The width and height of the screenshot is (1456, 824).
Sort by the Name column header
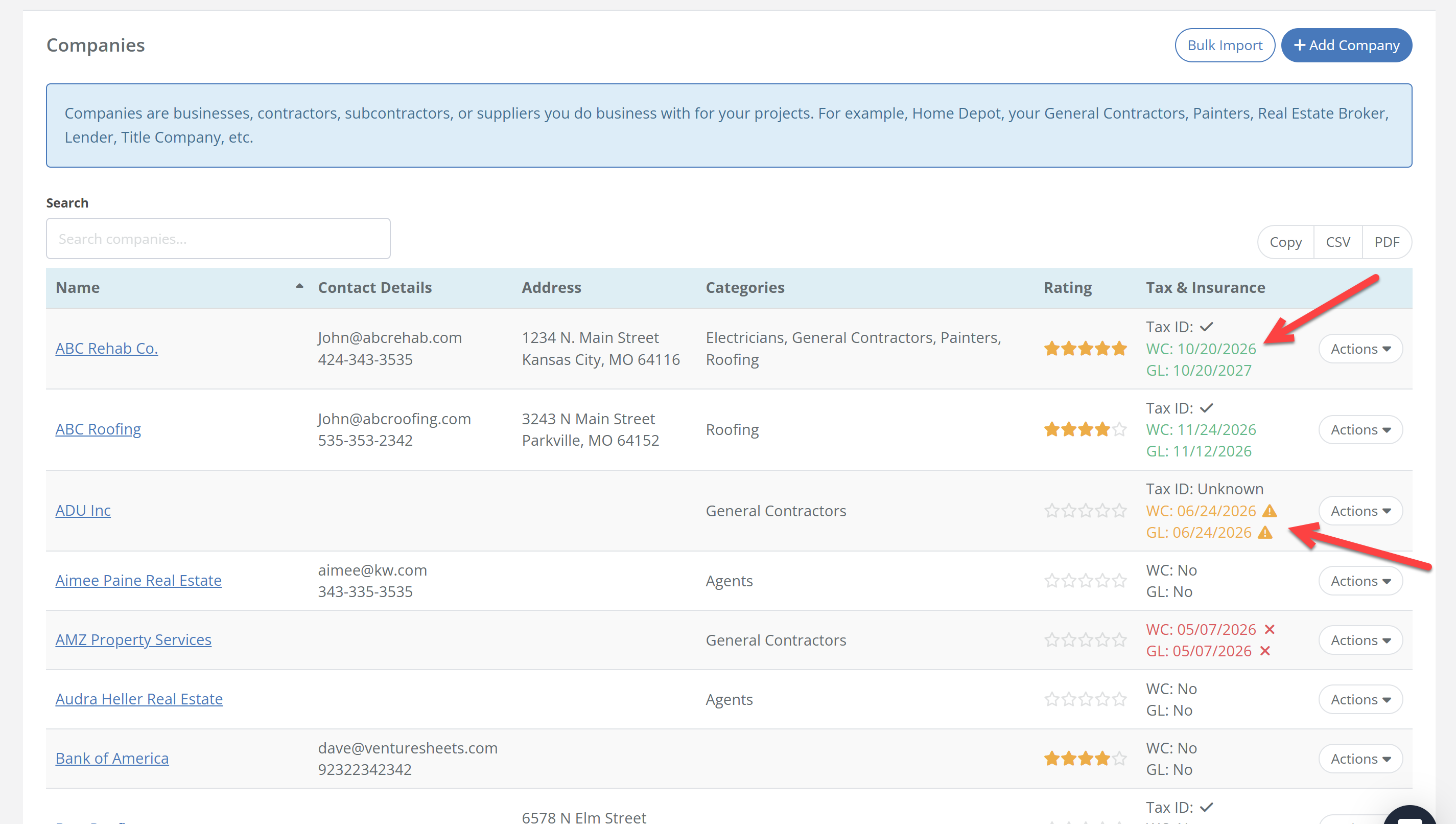point(78,287)
